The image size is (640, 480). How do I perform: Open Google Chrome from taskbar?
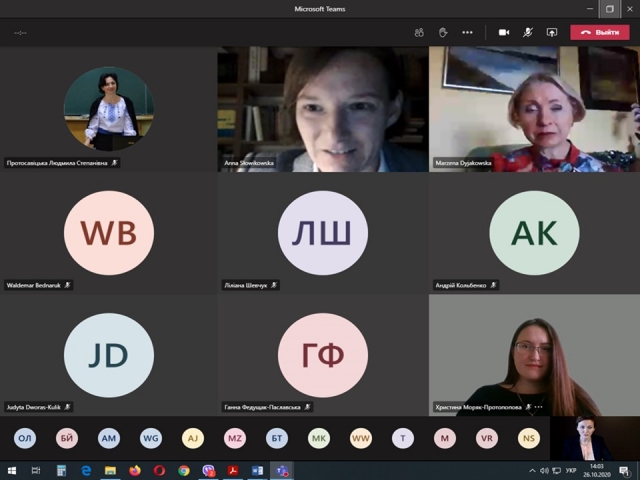(x=184, y=471)
